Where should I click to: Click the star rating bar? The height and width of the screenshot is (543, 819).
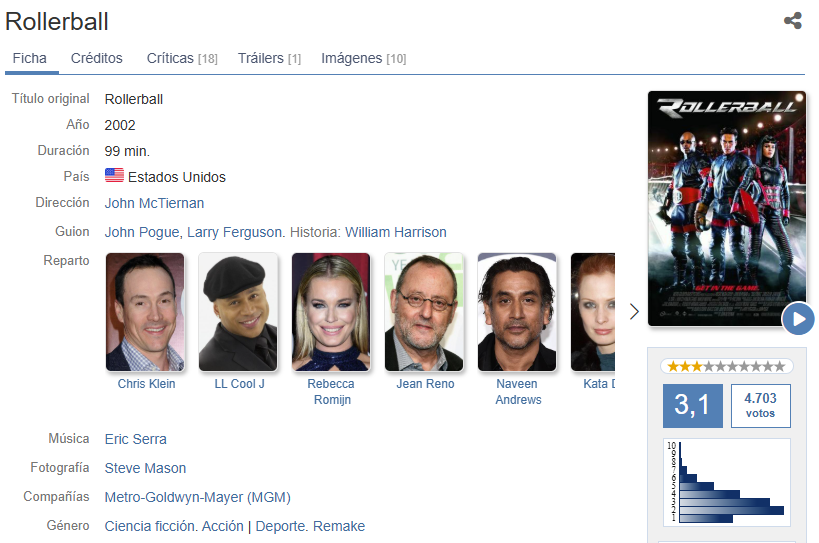727,366
